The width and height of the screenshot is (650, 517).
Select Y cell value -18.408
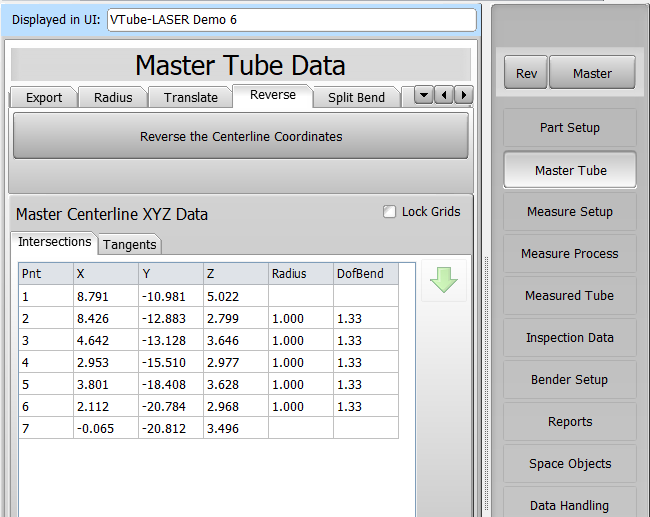(171, 384)
